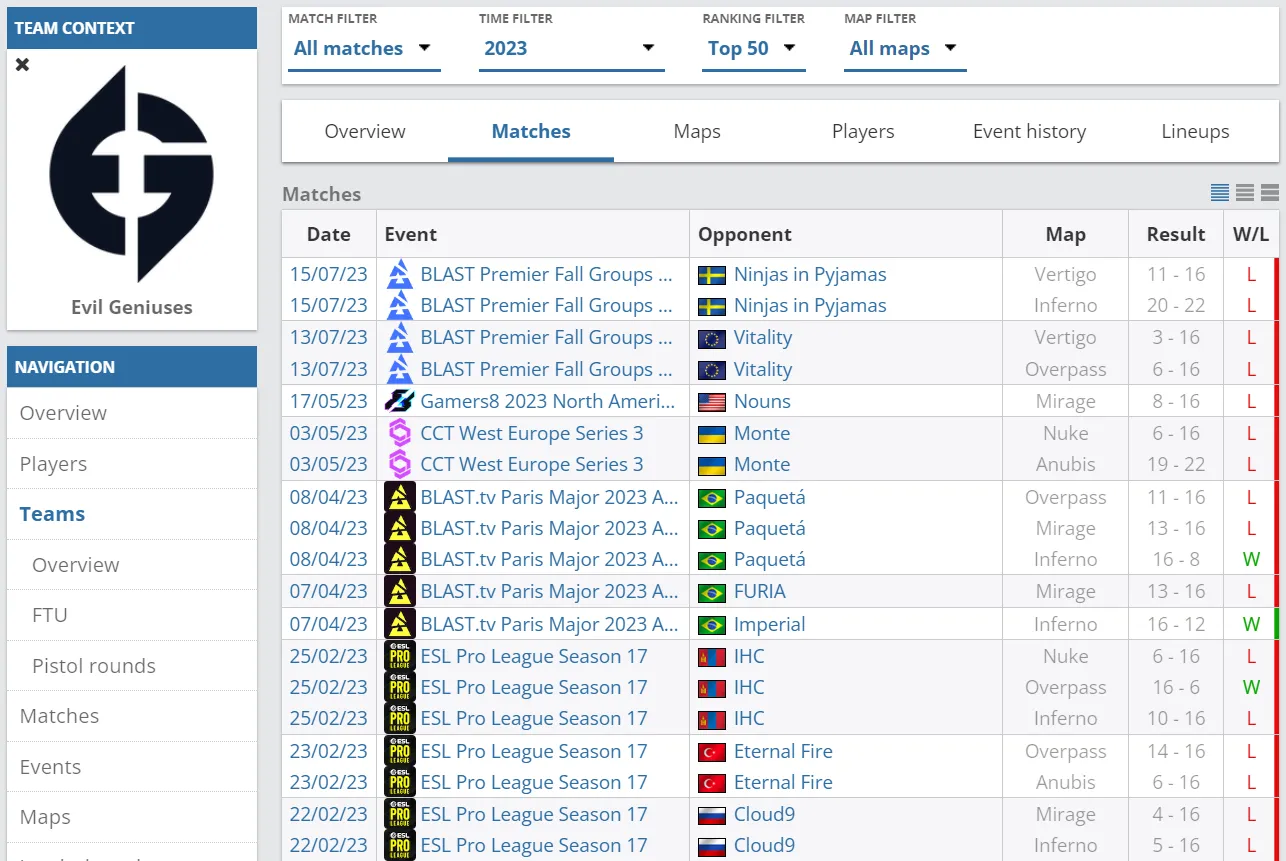The width and height of the screenshot is (1286, 861).
Task: Open Maps in the Navigation sidebar
Action: tap(132, 817)
